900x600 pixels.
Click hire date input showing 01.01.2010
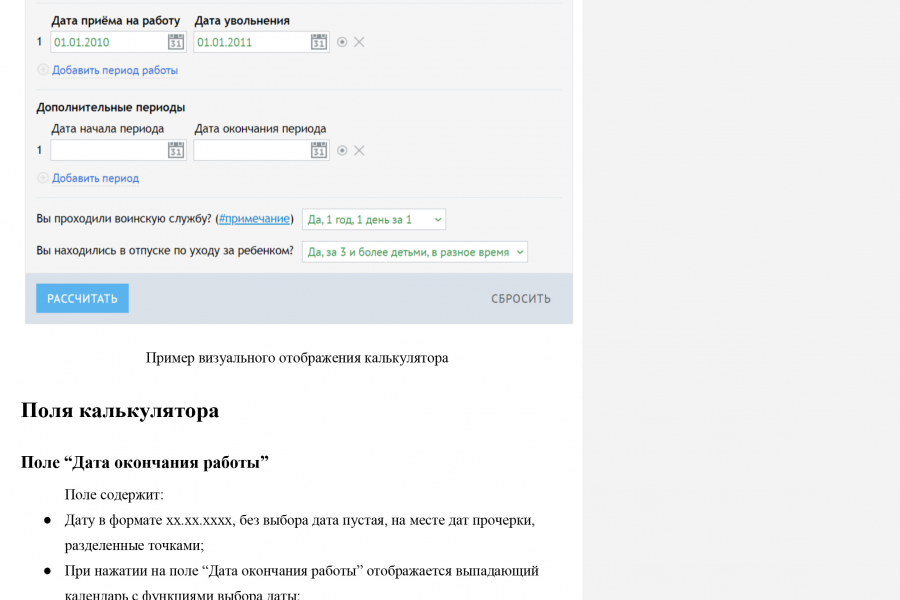(108, 42)
